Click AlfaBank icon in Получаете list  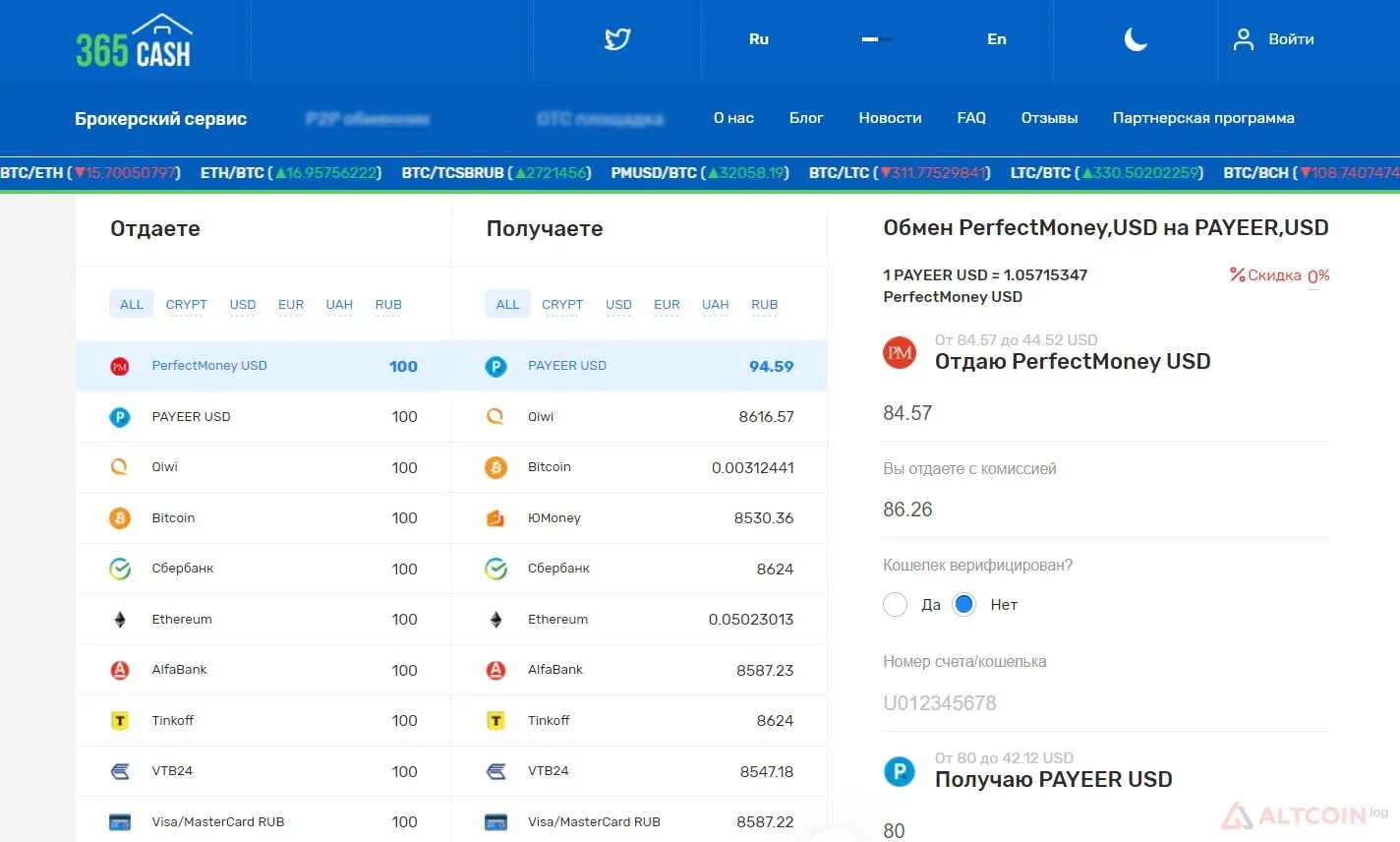tap(496, 670)
